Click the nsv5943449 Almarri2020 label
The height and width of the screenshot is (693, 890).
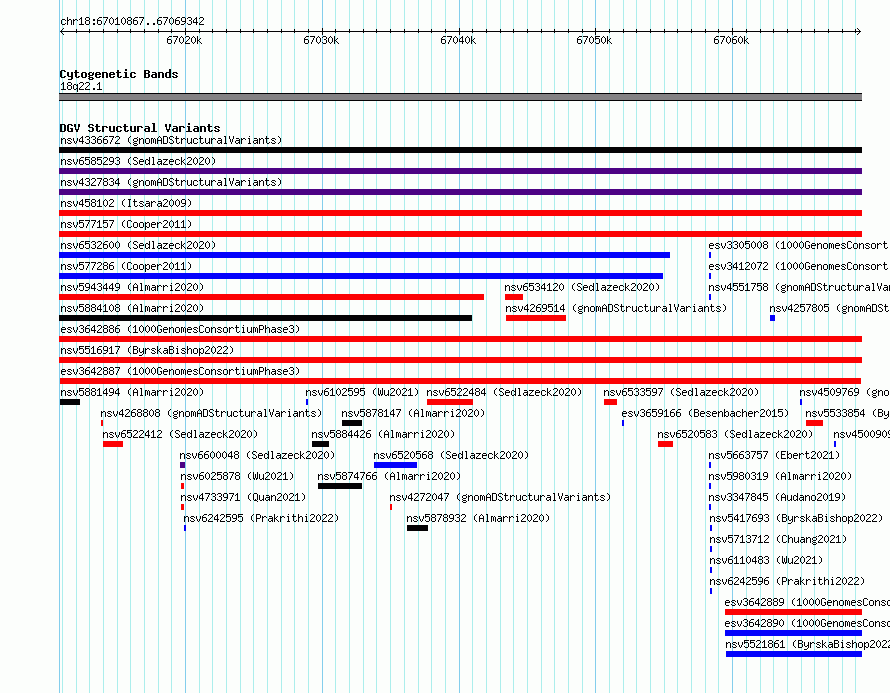coord(132,287)
